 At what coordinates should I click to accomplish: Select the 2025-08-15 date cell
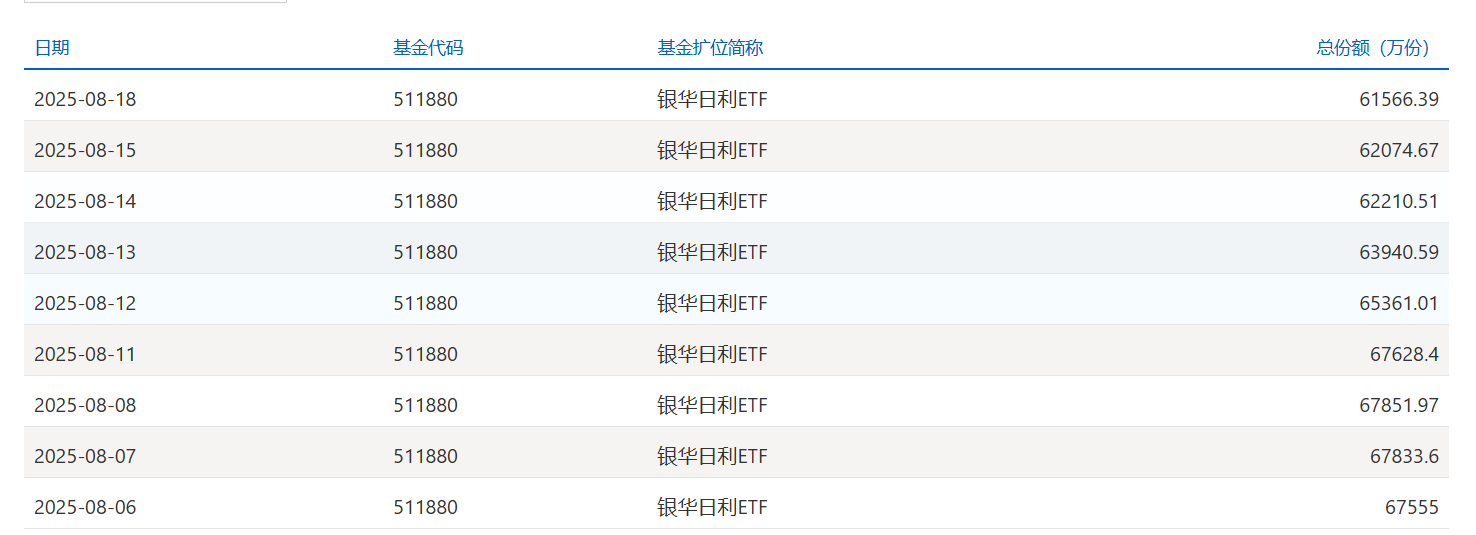[85, 150]
